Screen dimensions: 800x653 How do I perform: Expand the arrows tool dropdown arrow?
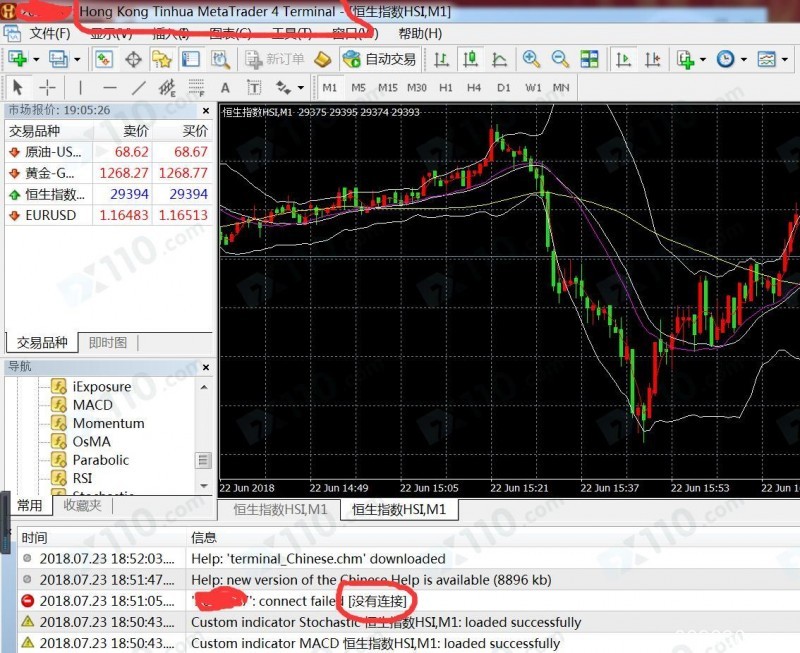(301, 88)
